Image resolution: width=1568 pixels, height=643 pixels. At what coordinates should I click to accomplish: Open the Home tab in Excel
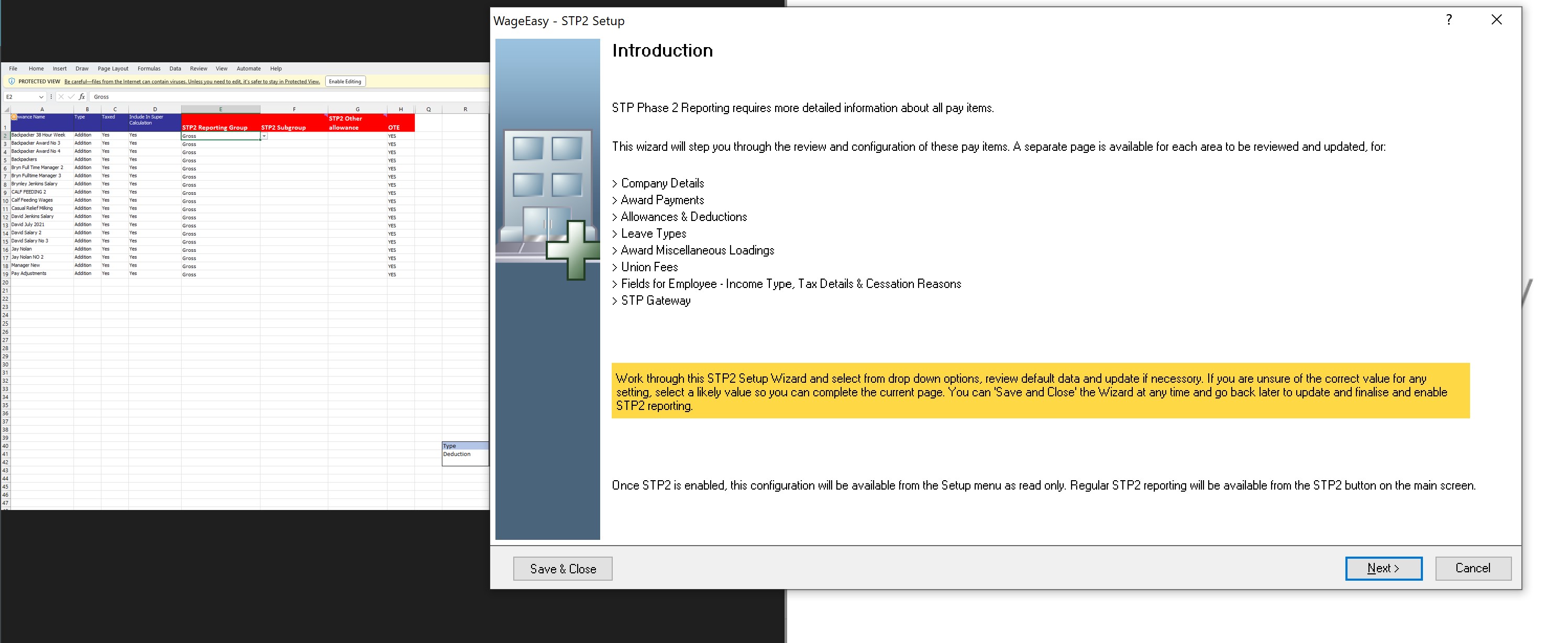point(36,69)
